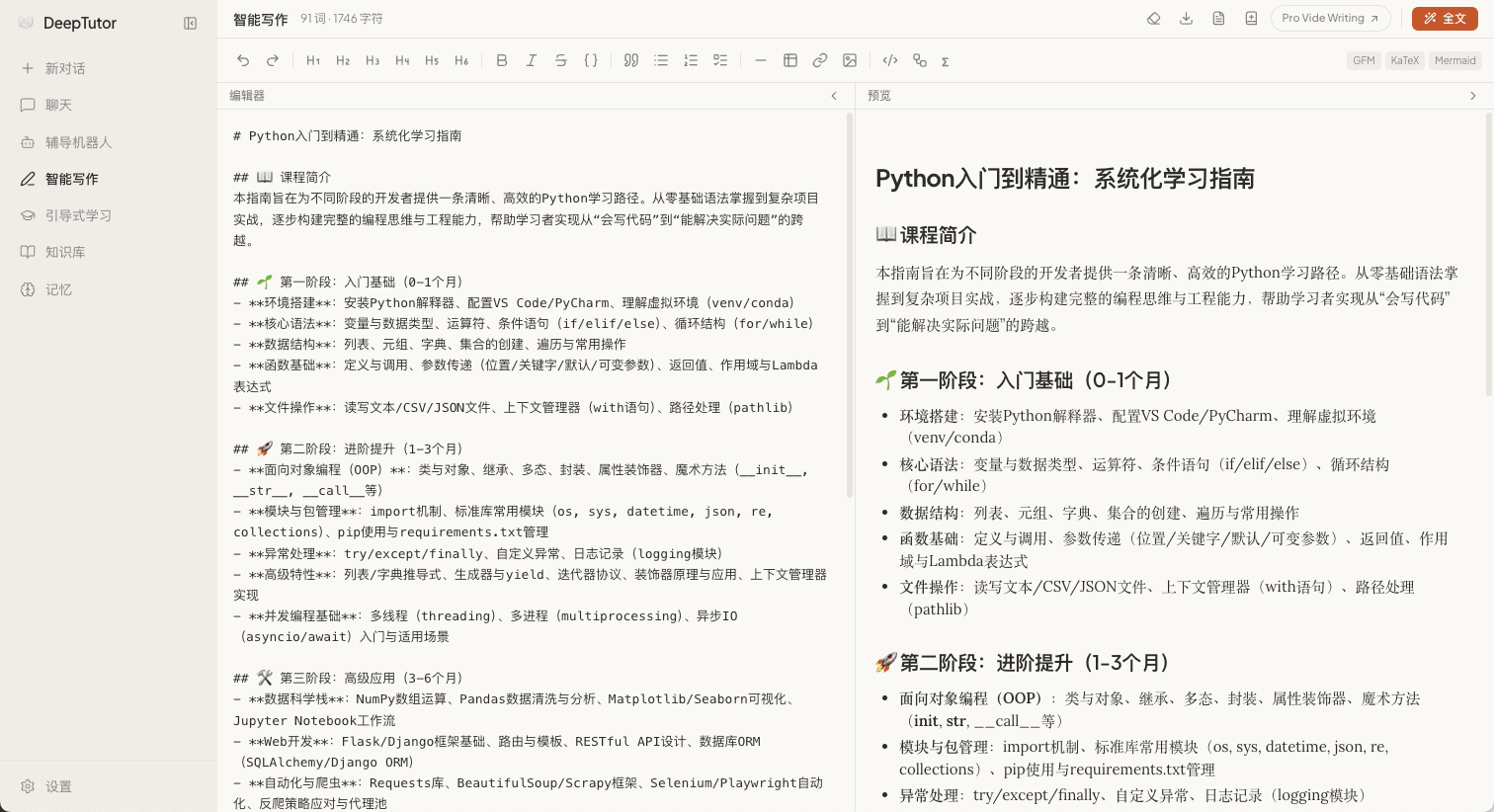Click the GFM badge
Screen dimensions: 1494x812
1364,60
